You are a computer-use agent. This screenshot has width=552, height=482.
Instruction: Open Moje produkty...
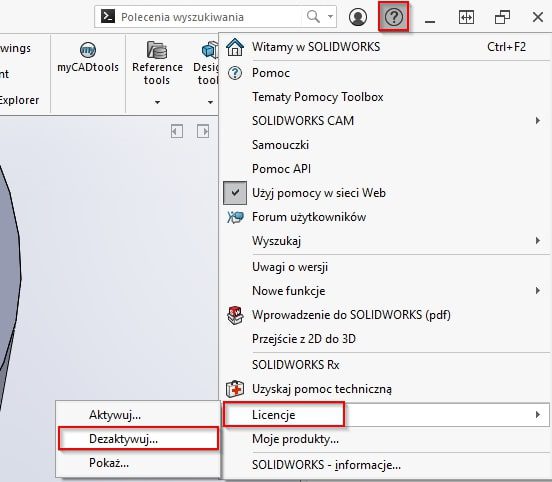pyautogui.click(x=386, y=439)
